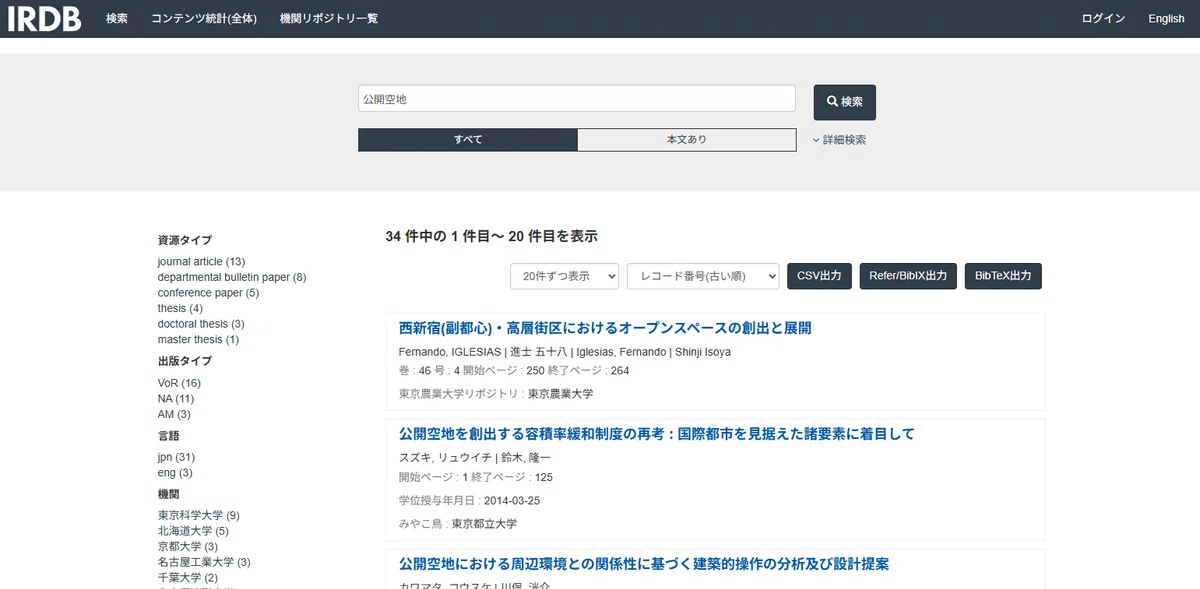Click the 検索 button with magnifier
The width and height of the screenshot is (1200, 589).
click(845, 102)
